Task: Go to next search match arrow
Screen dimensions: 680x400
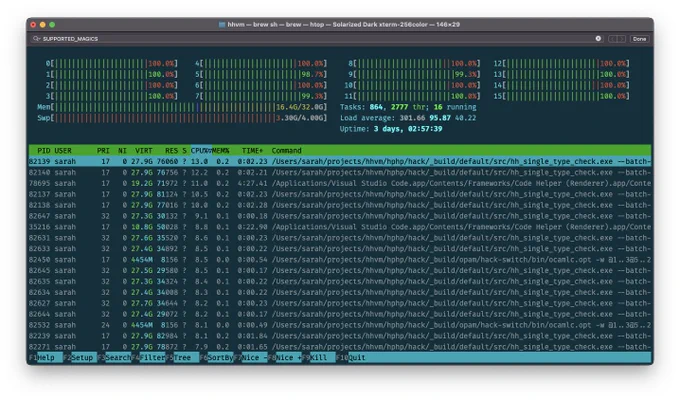Action: pyautogui.click(x=621, y=39)
